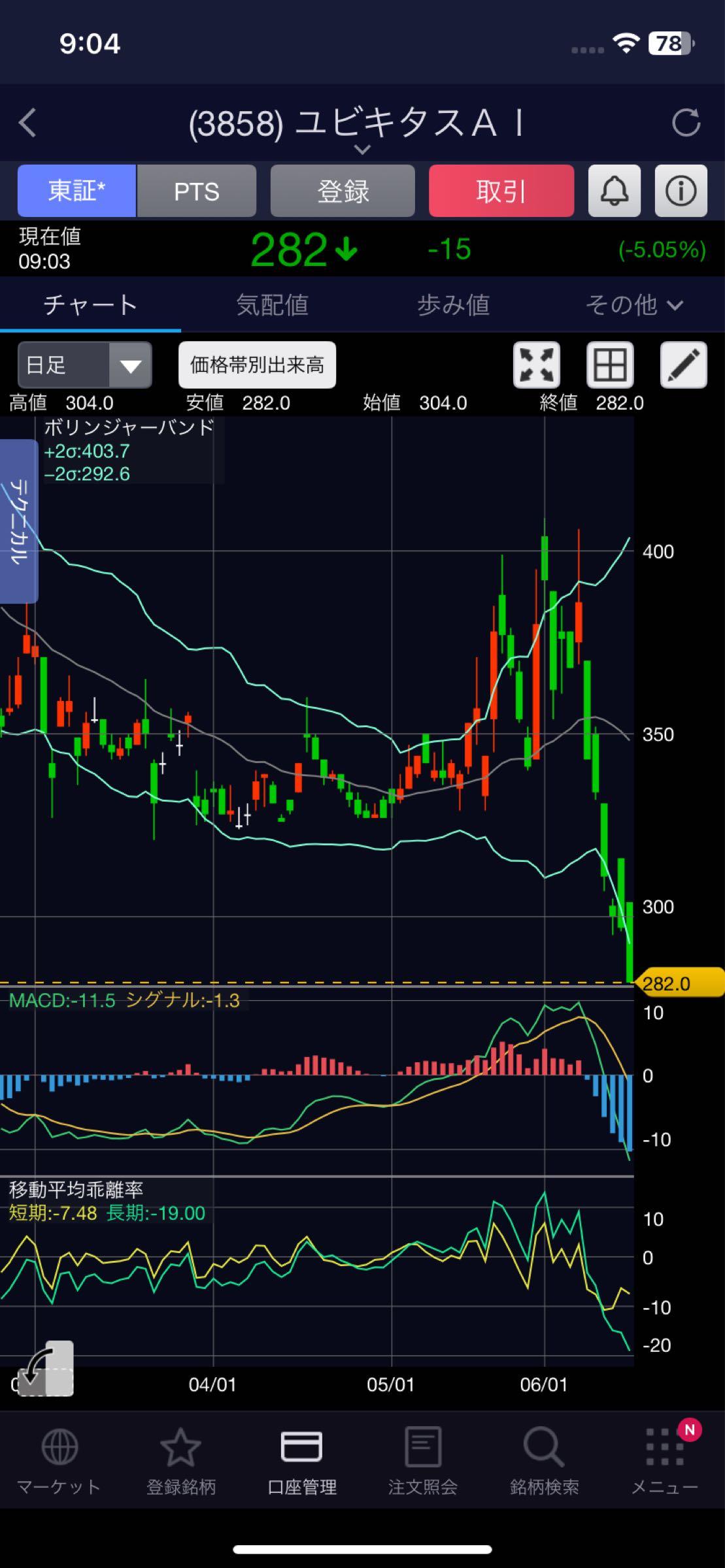Select the チャート tab
This screenshot has width=725, height=1568.
tap(90, 305)
